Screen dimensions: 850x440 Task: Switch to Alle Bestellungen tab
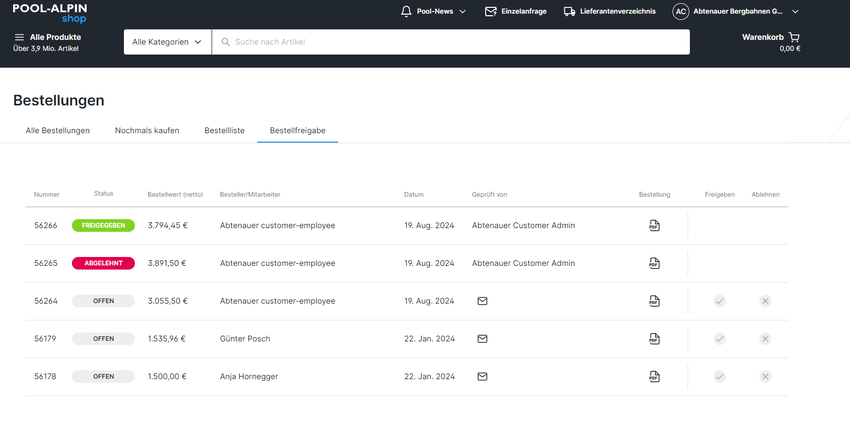click(x=58, y=131)
